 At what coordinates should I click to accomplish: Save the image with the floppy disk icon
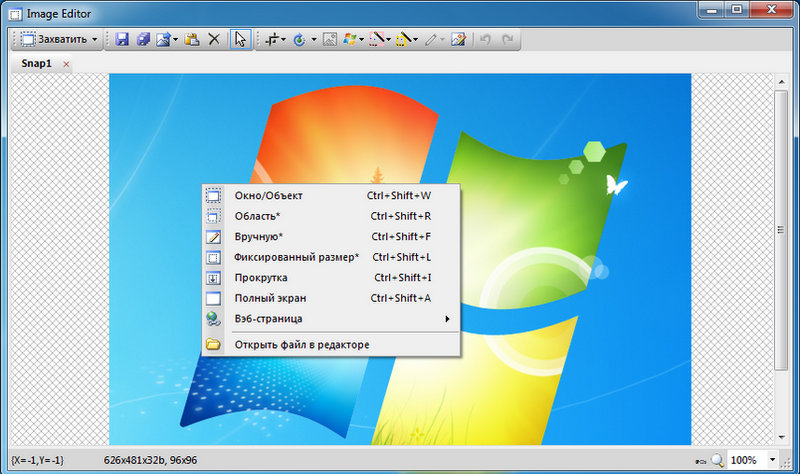(x=121, y=39)
